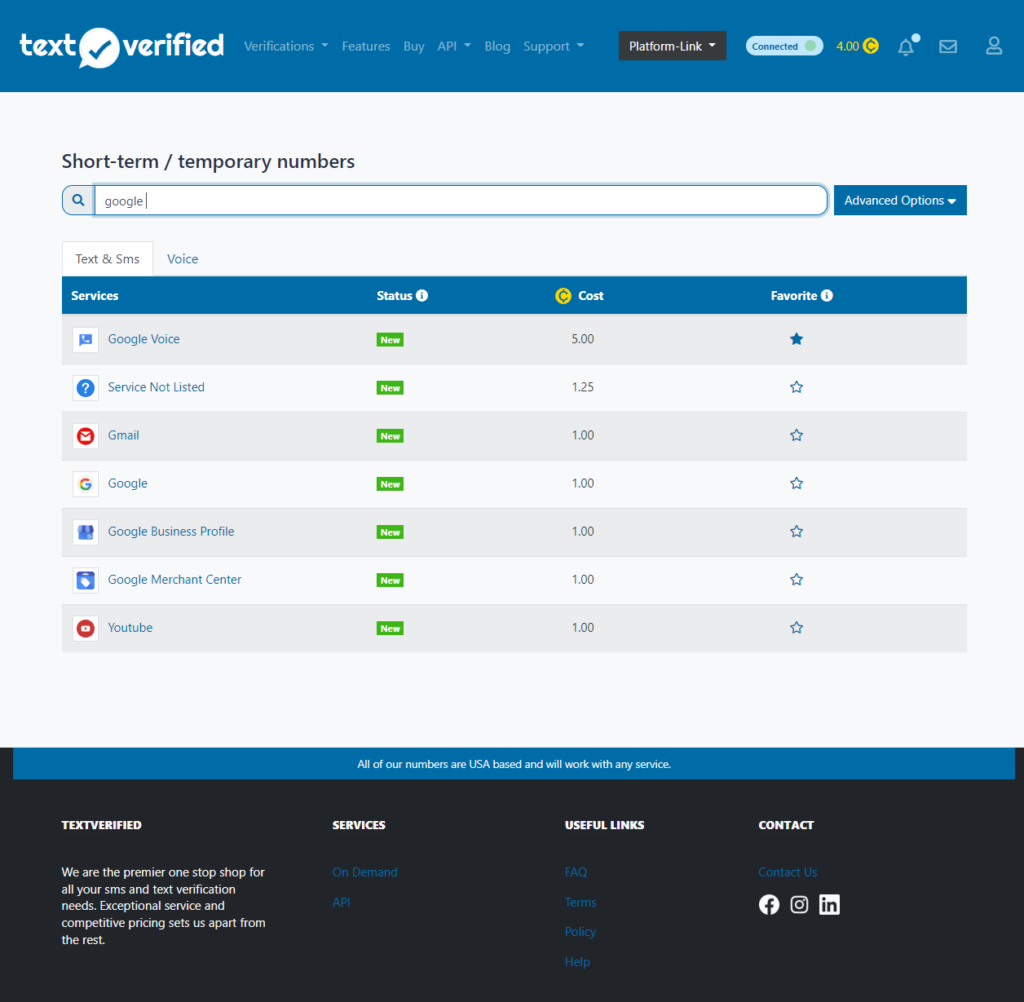This screenshot has width=1024, height=1002.
Task: Open the Help footer link
Action: pyautogui.click(x=577, y=962)
